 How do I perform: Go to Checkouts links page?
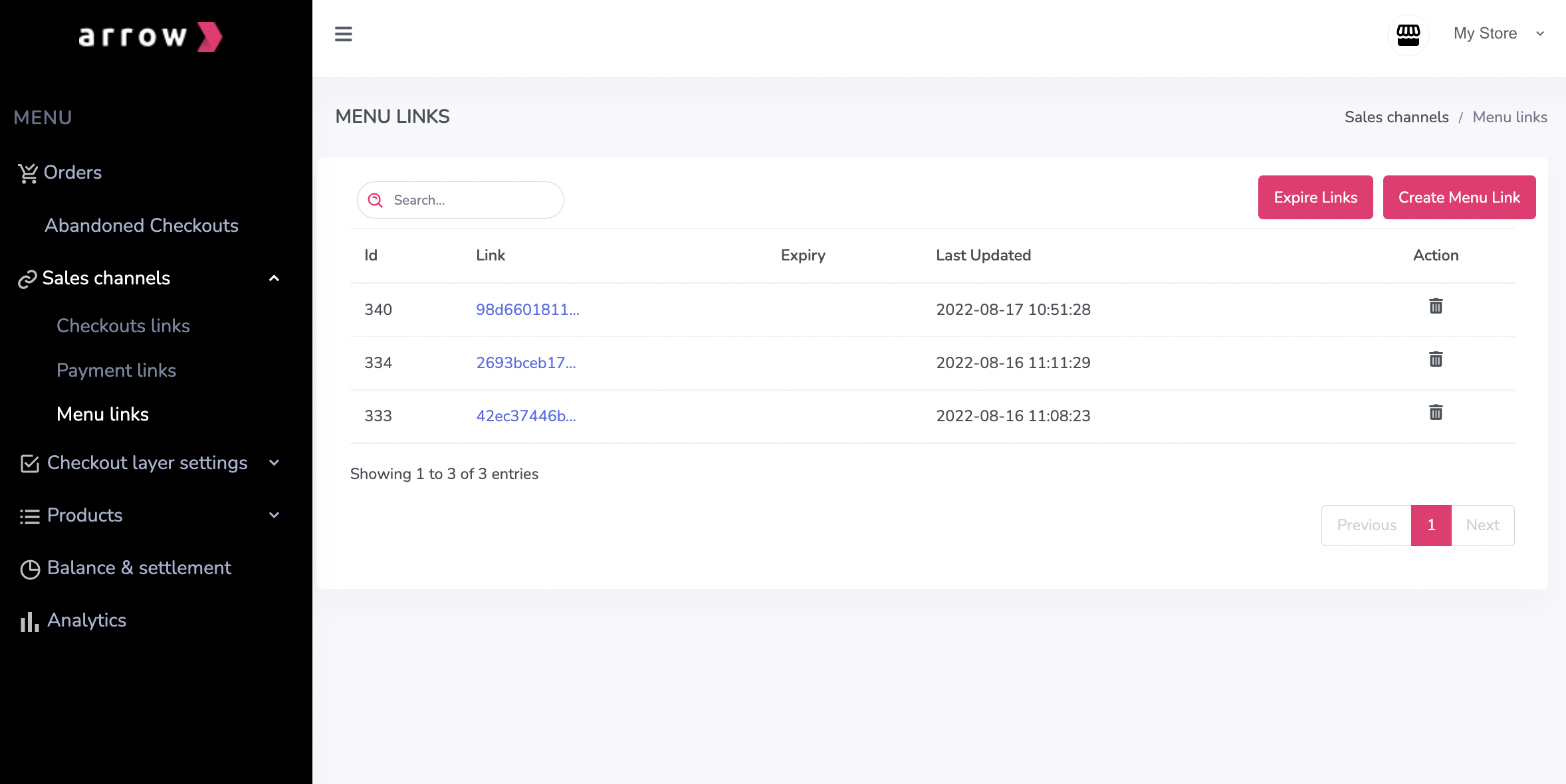[x=123, y=326]
